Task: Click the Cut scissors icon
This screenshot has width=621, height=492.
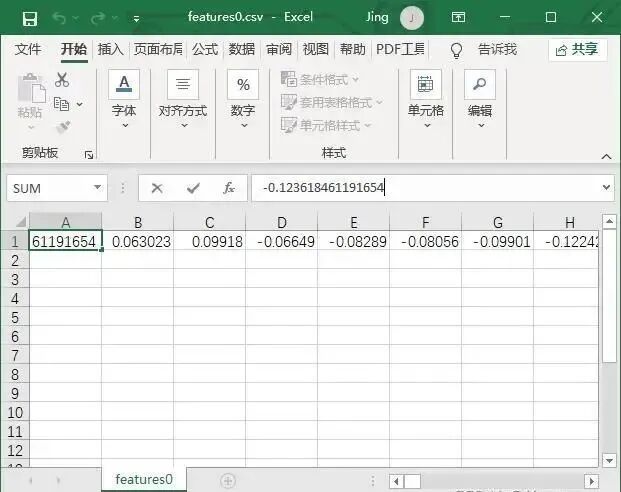Action: tap(62, 80)
